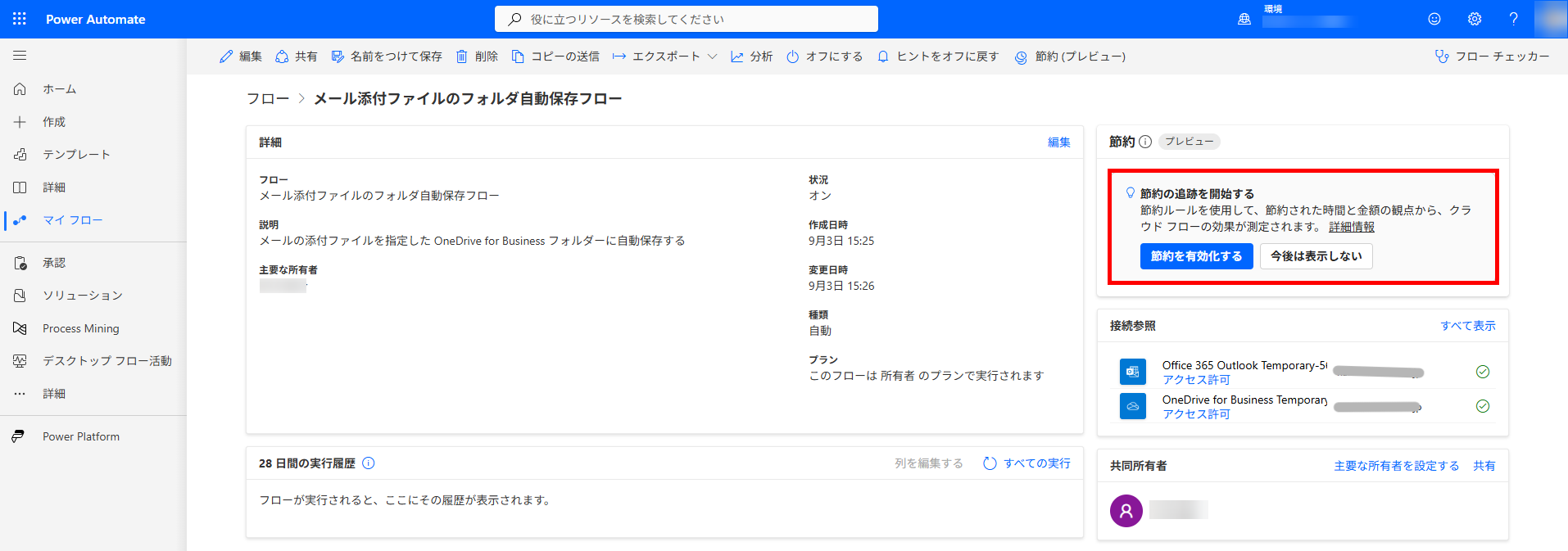Open the settings gear icon

(1475, 19)
